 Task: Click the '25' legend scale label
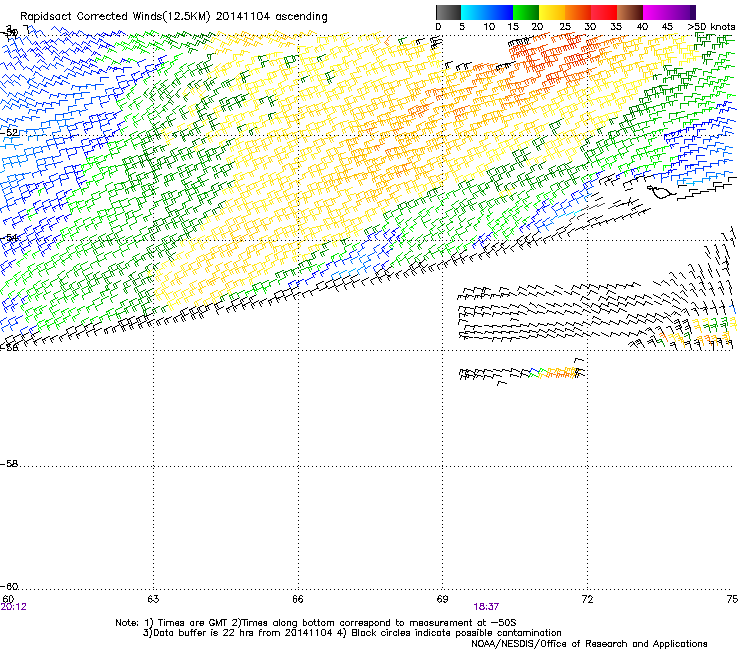[x=565, y=27]
